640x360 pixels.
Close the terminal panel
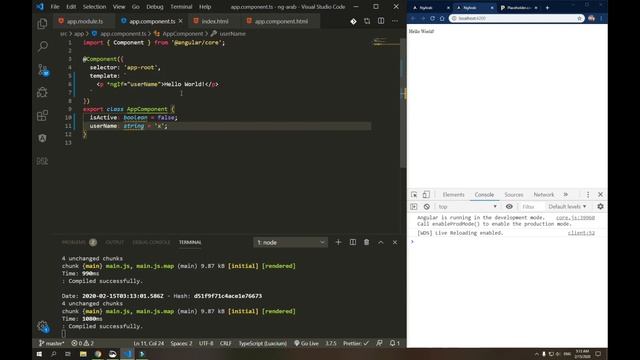coord(395,242)
